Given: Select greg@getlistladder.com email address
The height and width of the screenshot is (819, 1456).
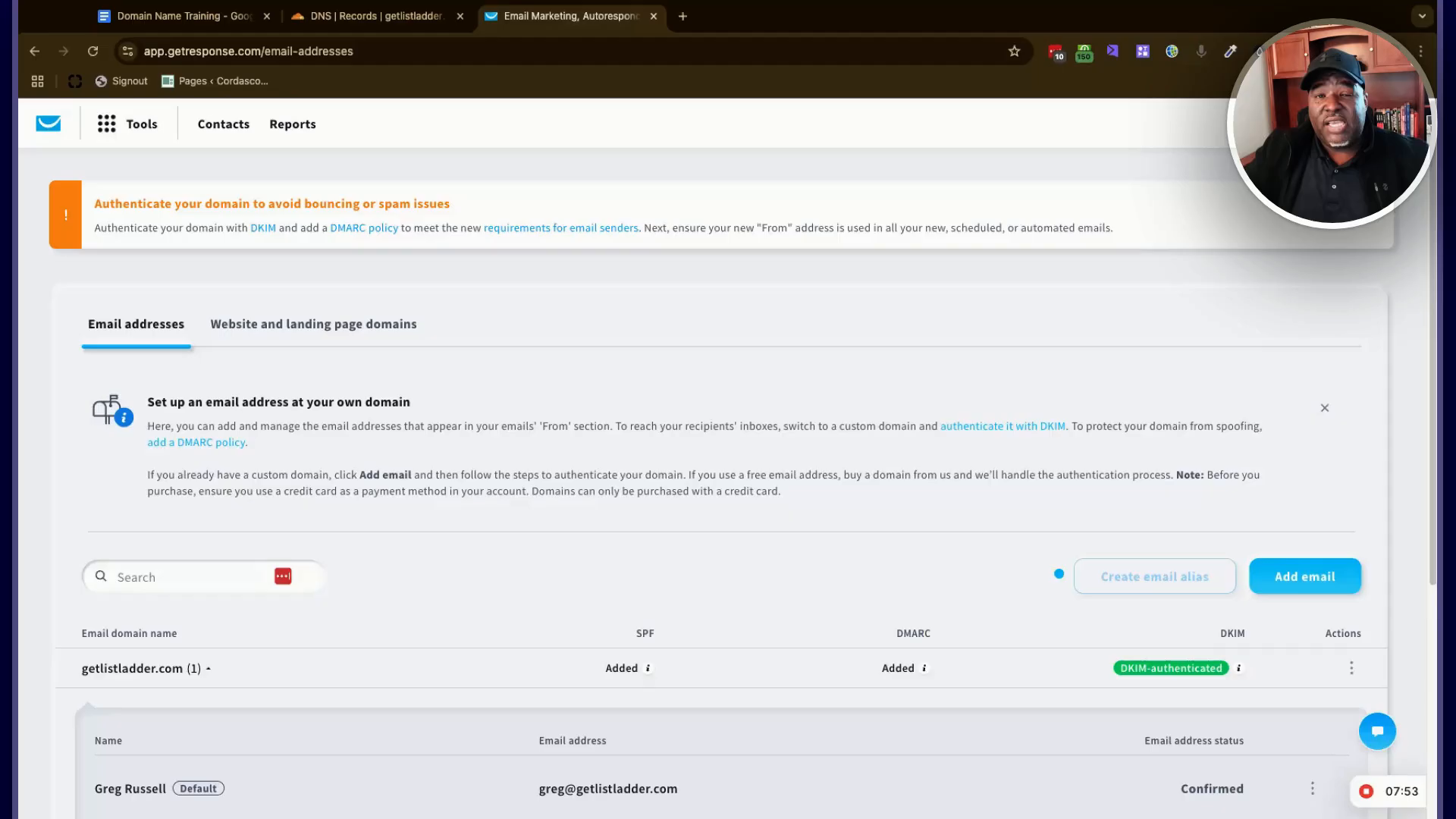Looking at the screenshot, I should [608, 789].
